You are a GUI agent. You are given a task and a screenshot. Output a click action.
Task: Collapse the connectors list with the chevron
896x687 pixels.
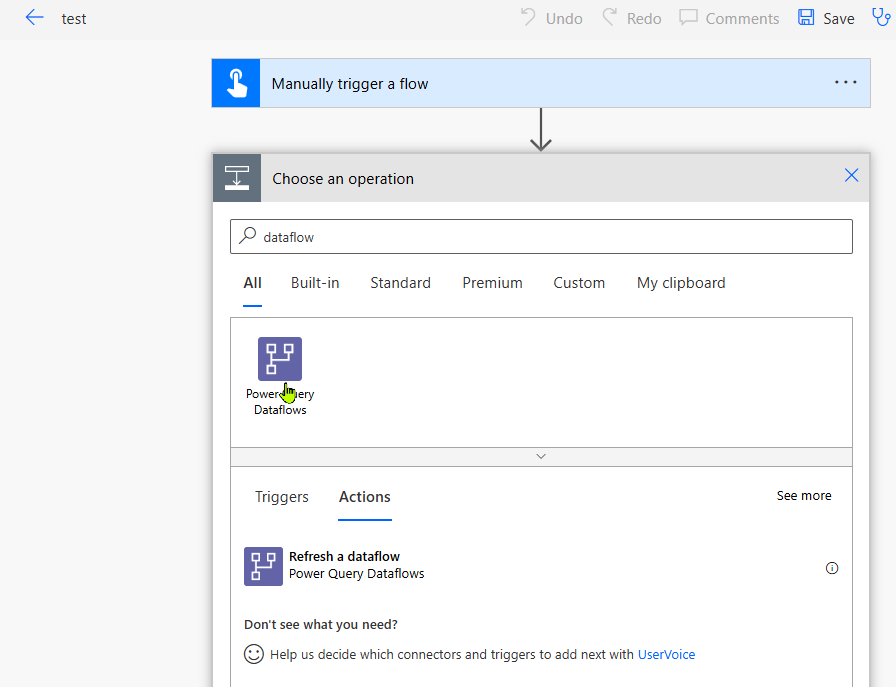point(541,457)
